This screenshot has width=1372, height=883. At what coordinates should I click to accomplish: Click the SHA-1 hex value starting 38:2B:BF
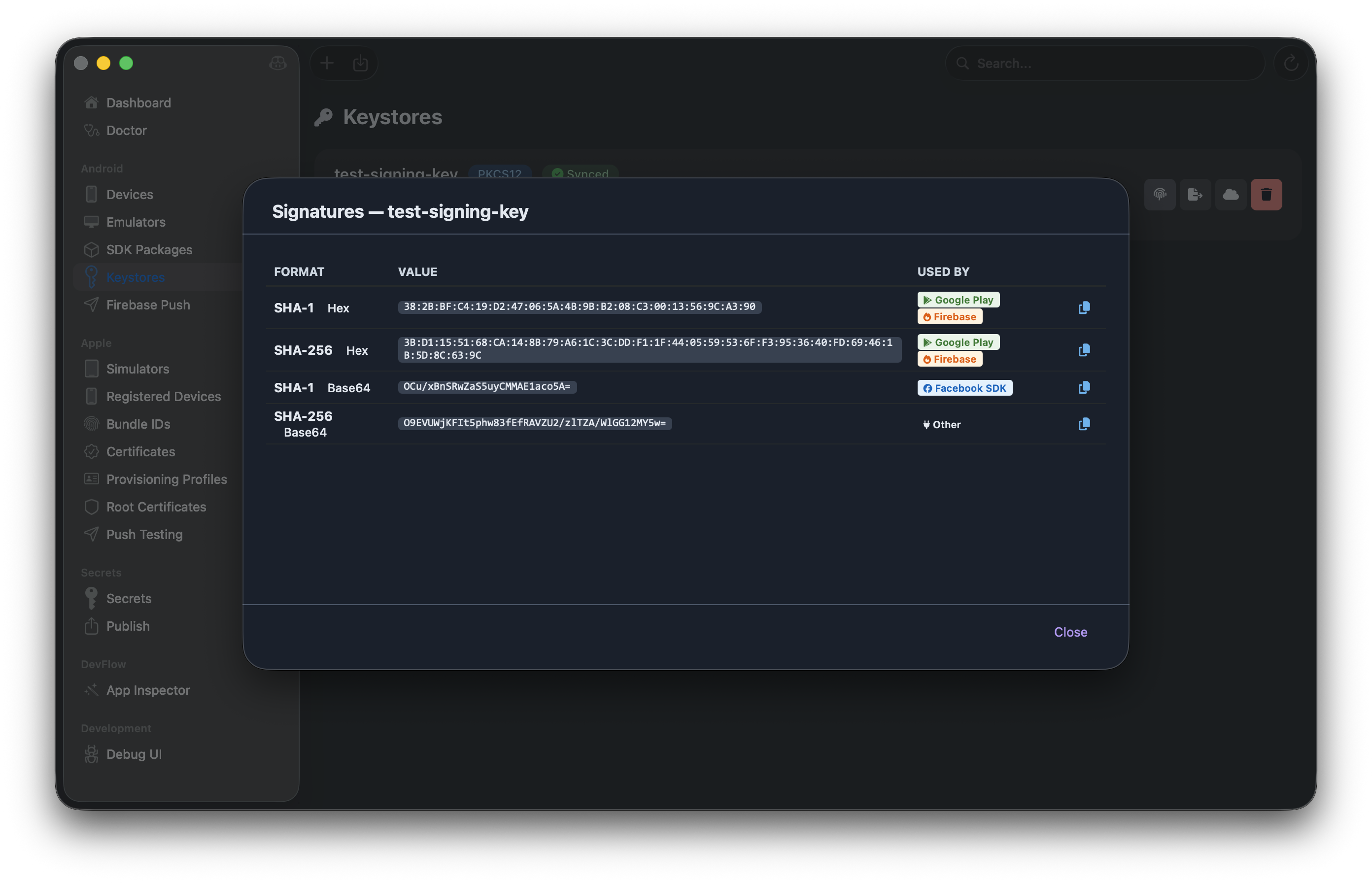coord(579,307)
